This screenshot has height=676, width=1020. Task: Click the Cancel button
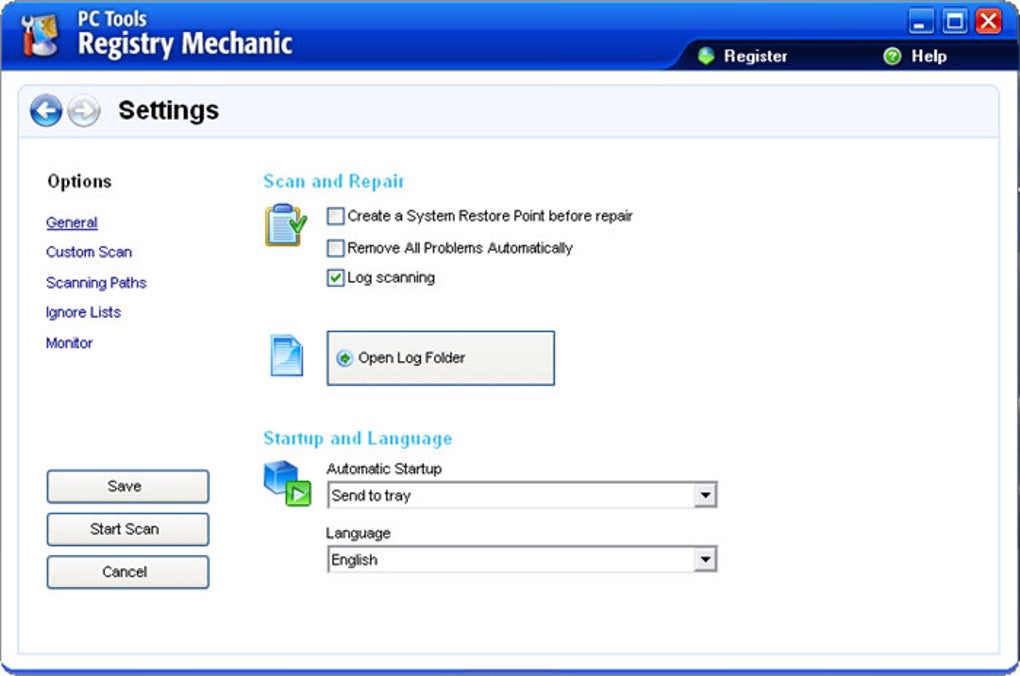tap(128, 573)
